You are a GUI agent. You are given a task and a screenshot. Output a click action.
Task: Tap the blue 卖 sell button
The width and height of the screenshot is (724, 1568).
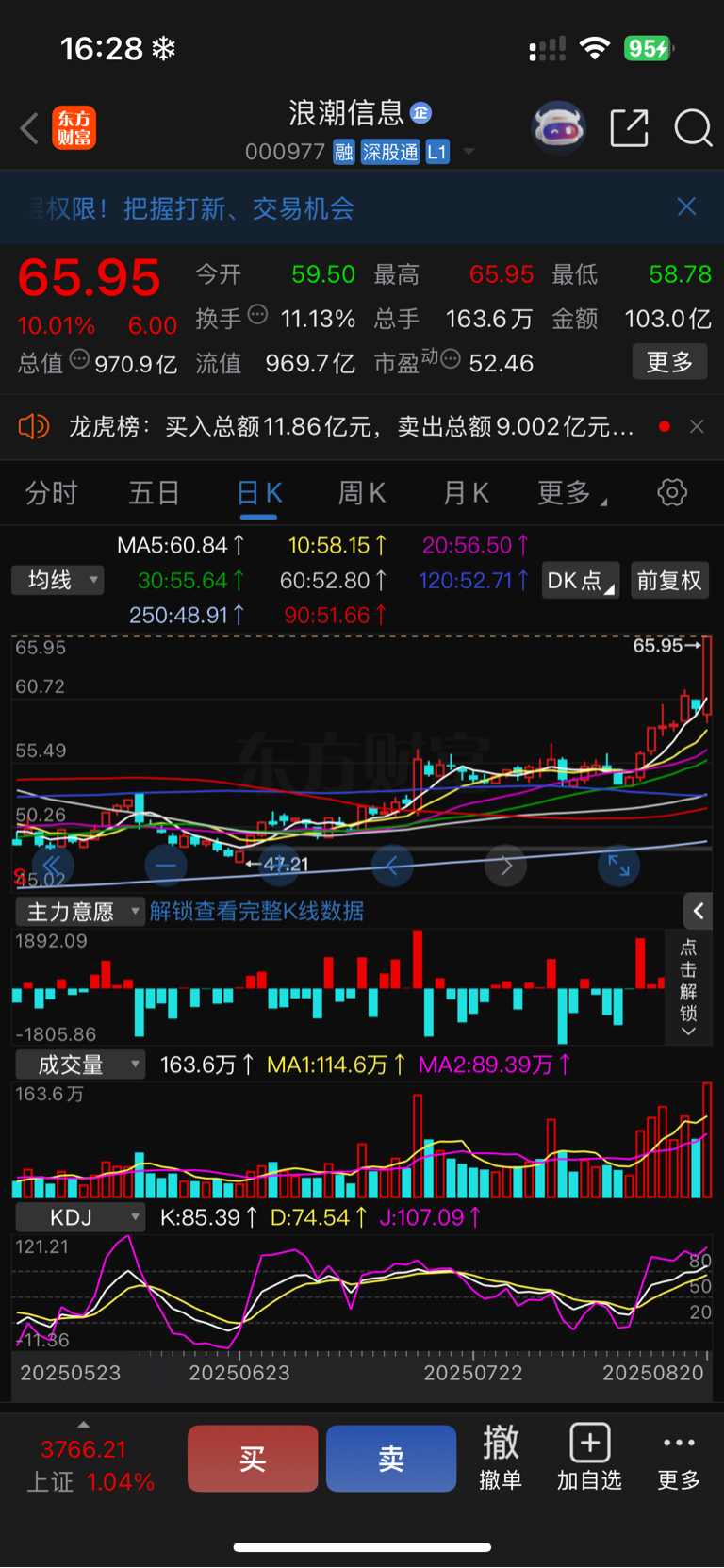click(391, 1459)
